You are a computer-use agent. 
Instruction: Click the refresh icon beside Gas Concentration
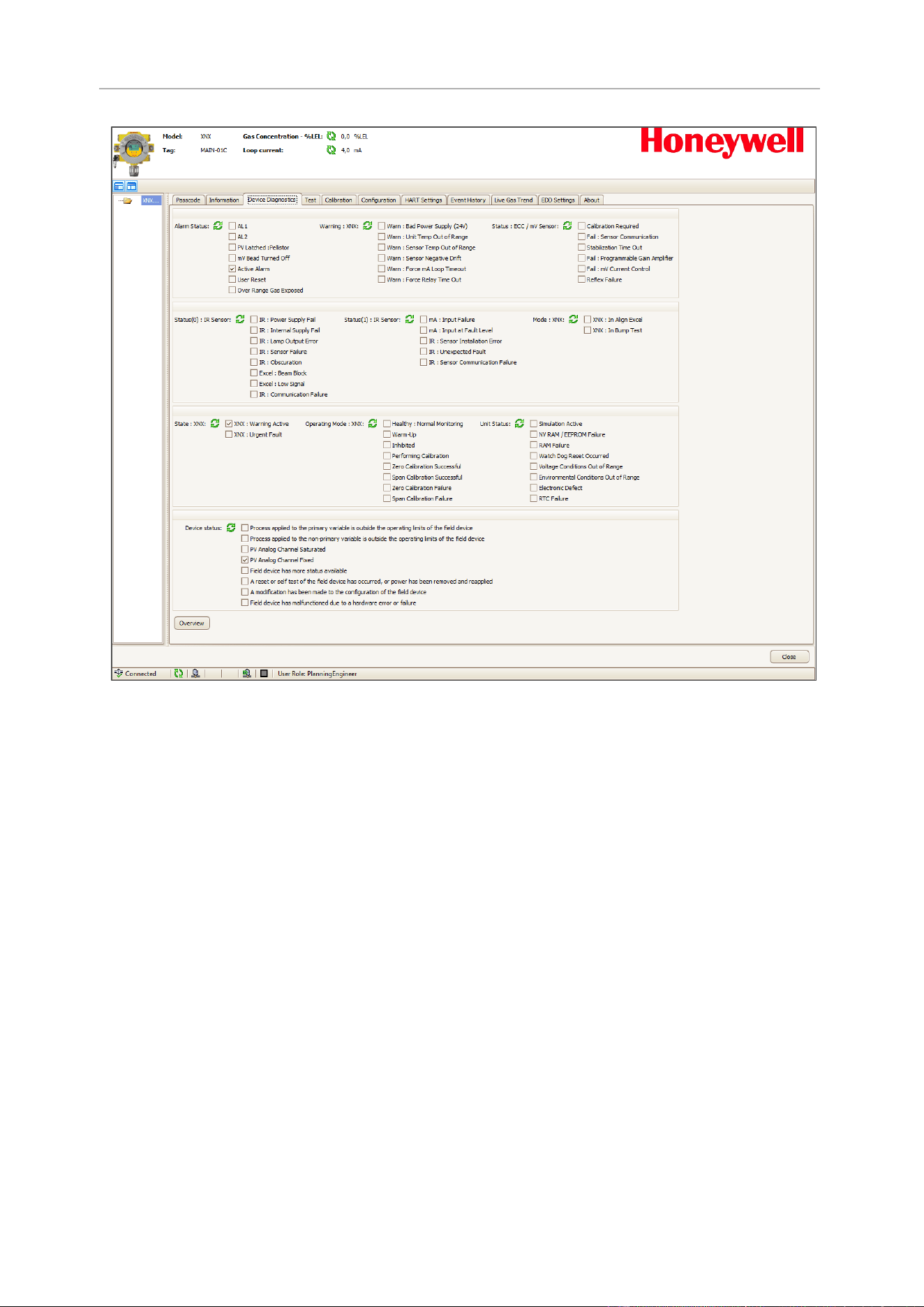click(x=331, y=137)
